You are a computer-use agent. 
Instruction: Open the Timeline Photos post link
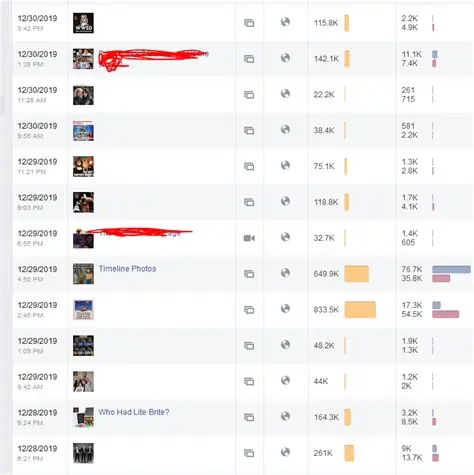click(127, 269)
